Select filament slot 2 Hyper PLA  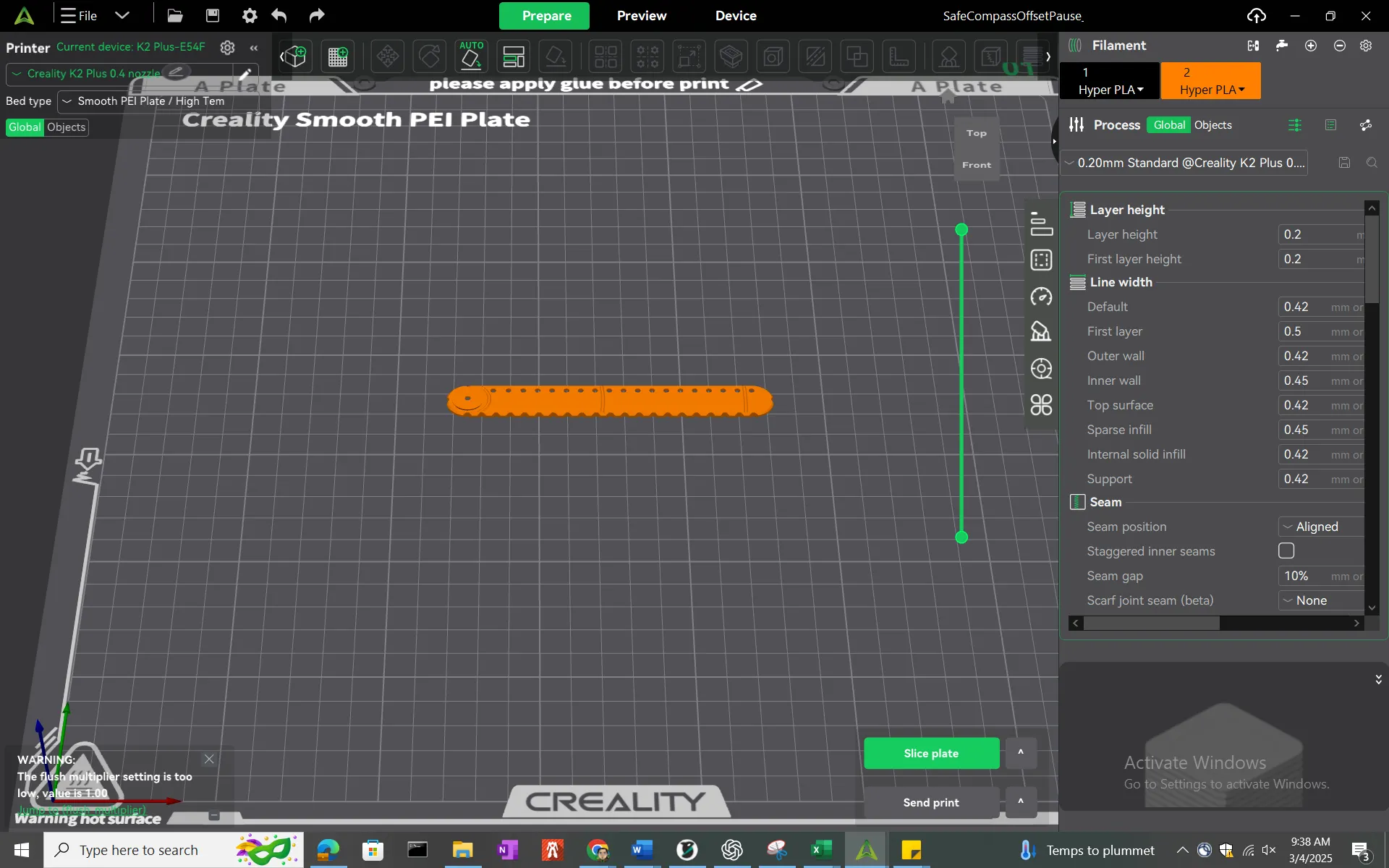pyautogui.click(x=1210, y=81)
